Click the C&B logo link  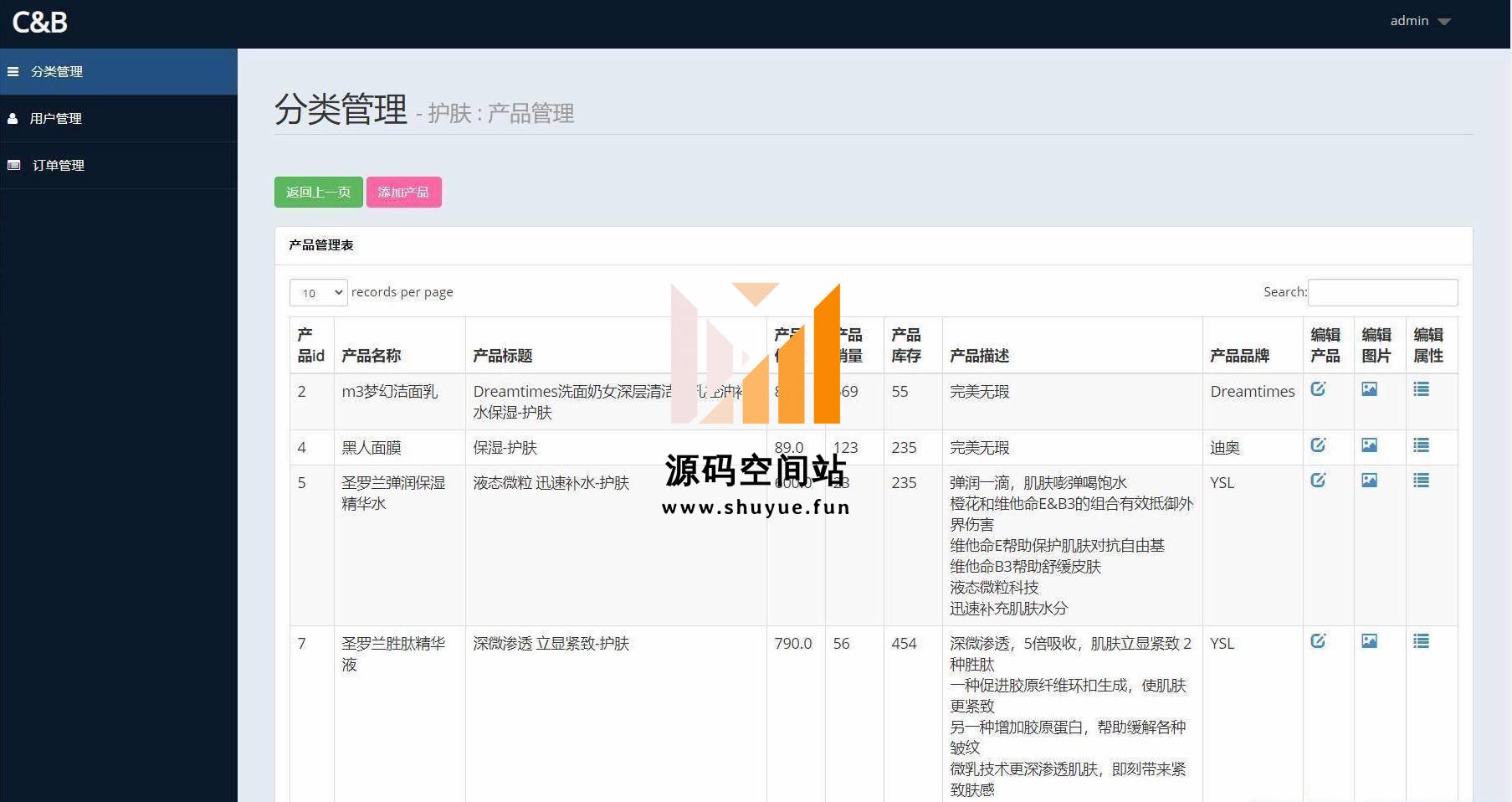[39, 22]
